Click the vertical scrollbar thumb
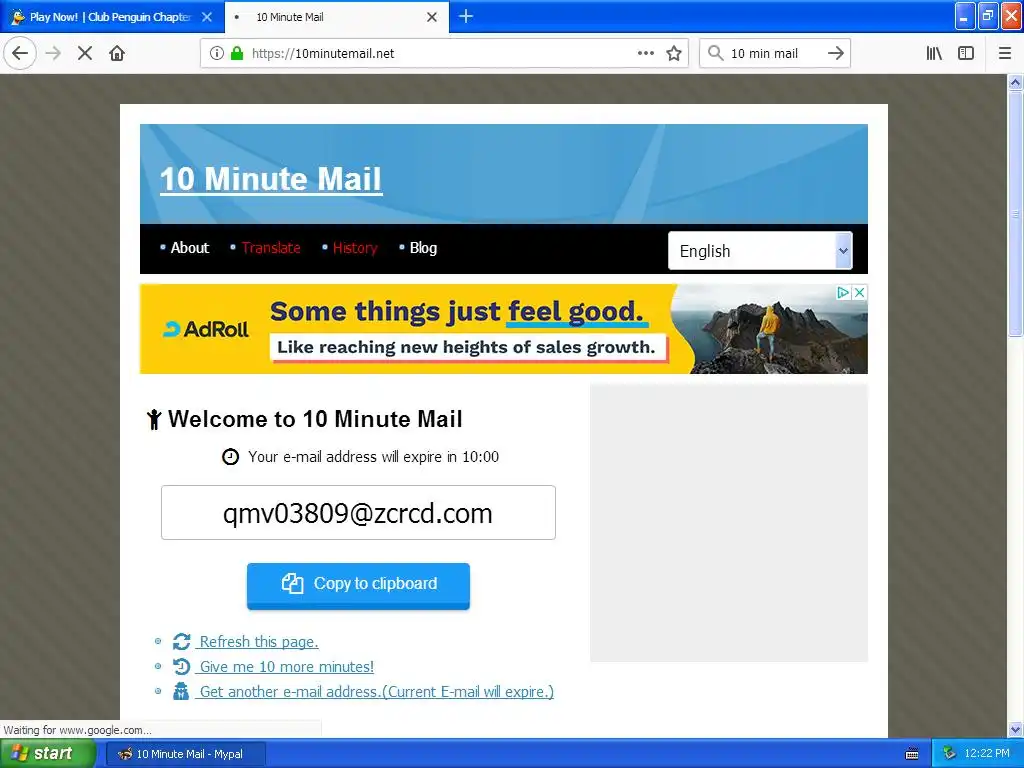Screen dimensions: 1024x768 tap(1015, 214)
